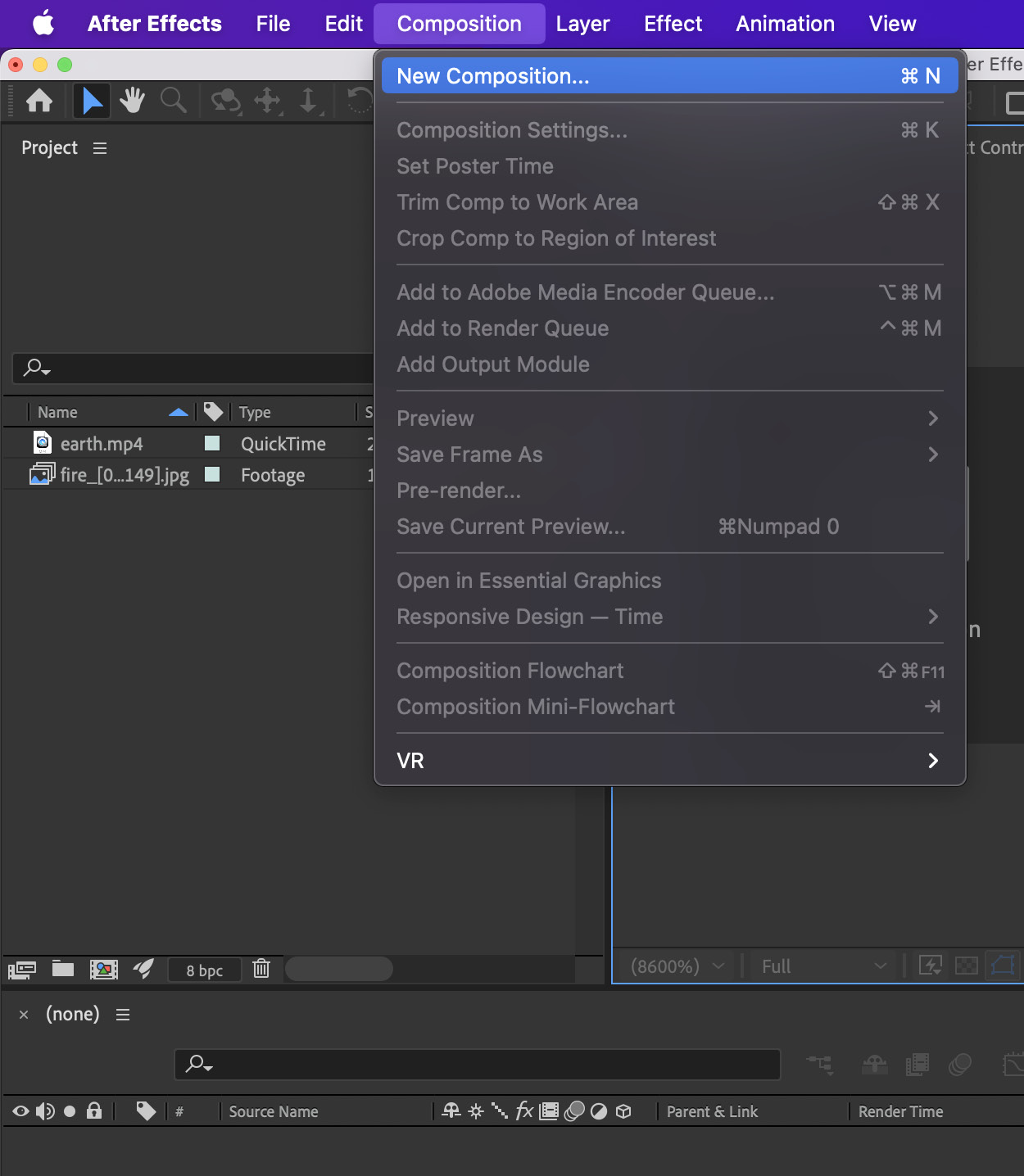Select the fire_[0...149].jpg footage item
The width and height of the screenshot is (1024, 1176).
[125, 475]
